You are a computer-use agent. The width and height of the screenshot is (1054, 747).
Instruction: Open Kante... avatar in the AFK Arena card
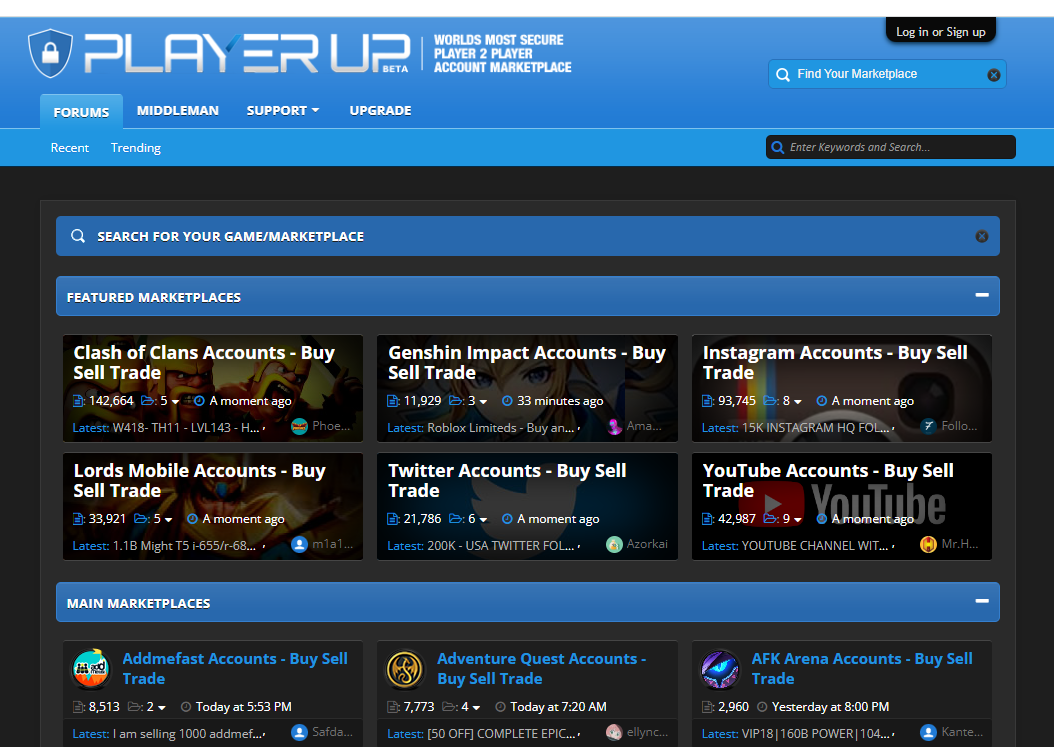click(x=928, y=732)
